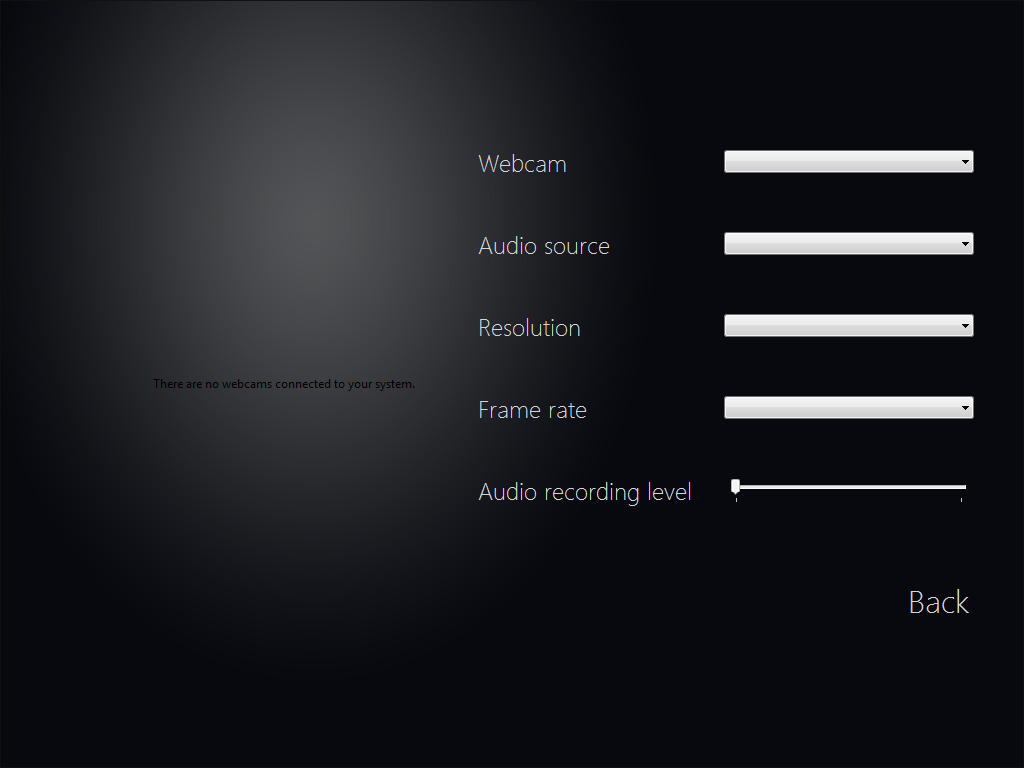The image size is (1024, 768).
Task: Open the Webcam dropdown list
Action: coord(848,162)
